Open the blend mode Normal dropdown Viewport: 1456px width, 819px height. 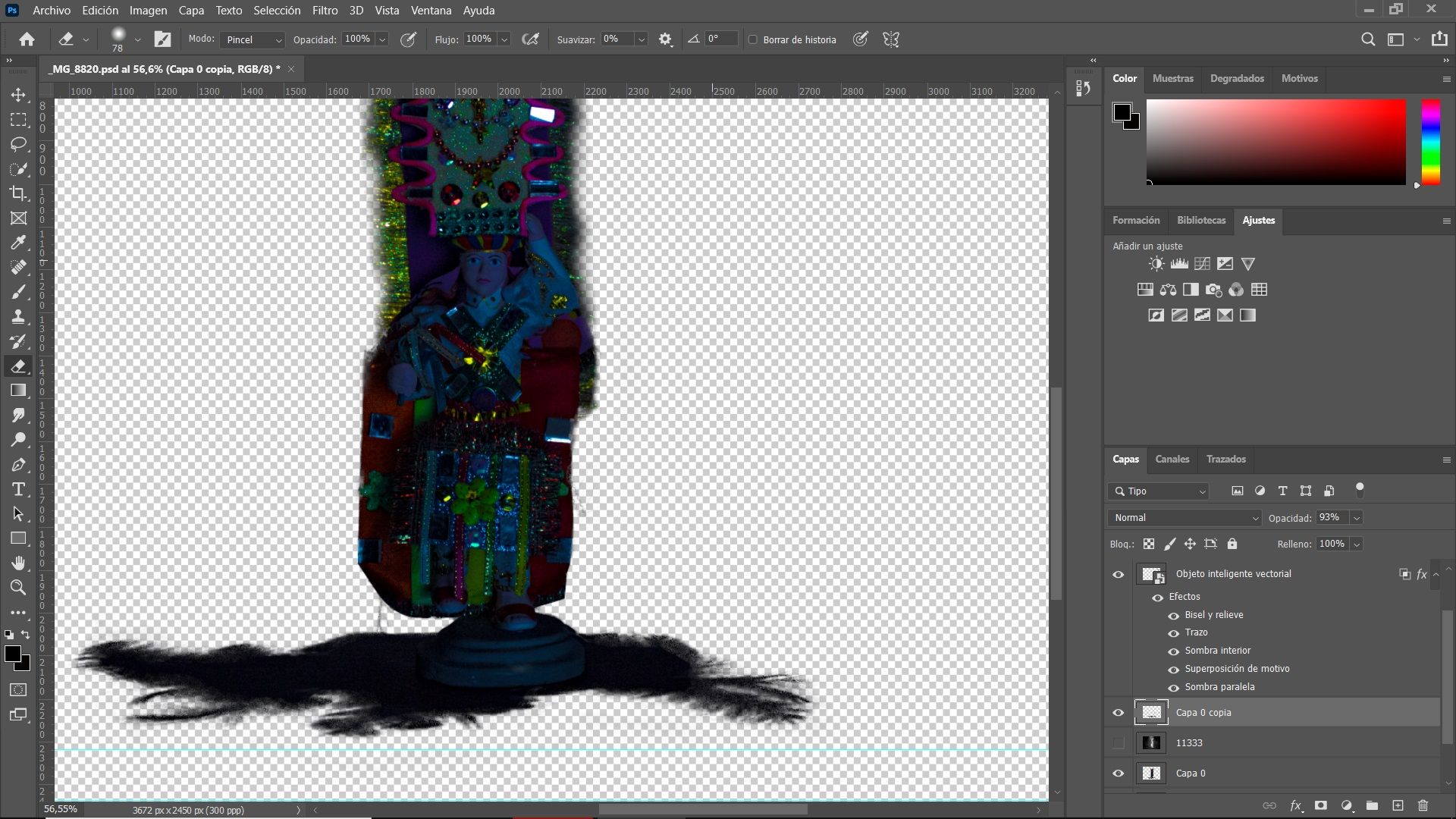[1185, 518]
